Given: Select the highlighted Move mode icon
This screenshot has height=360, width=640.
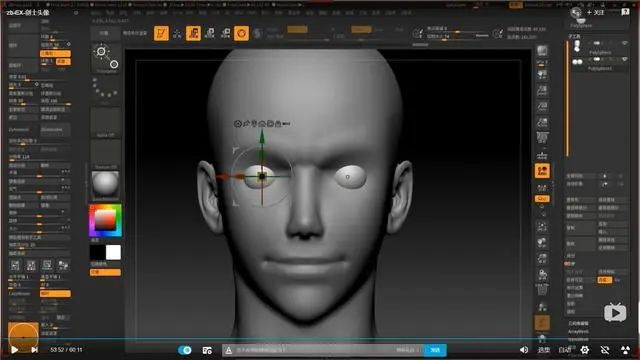Looking at the screenshot, I should 193,33.
